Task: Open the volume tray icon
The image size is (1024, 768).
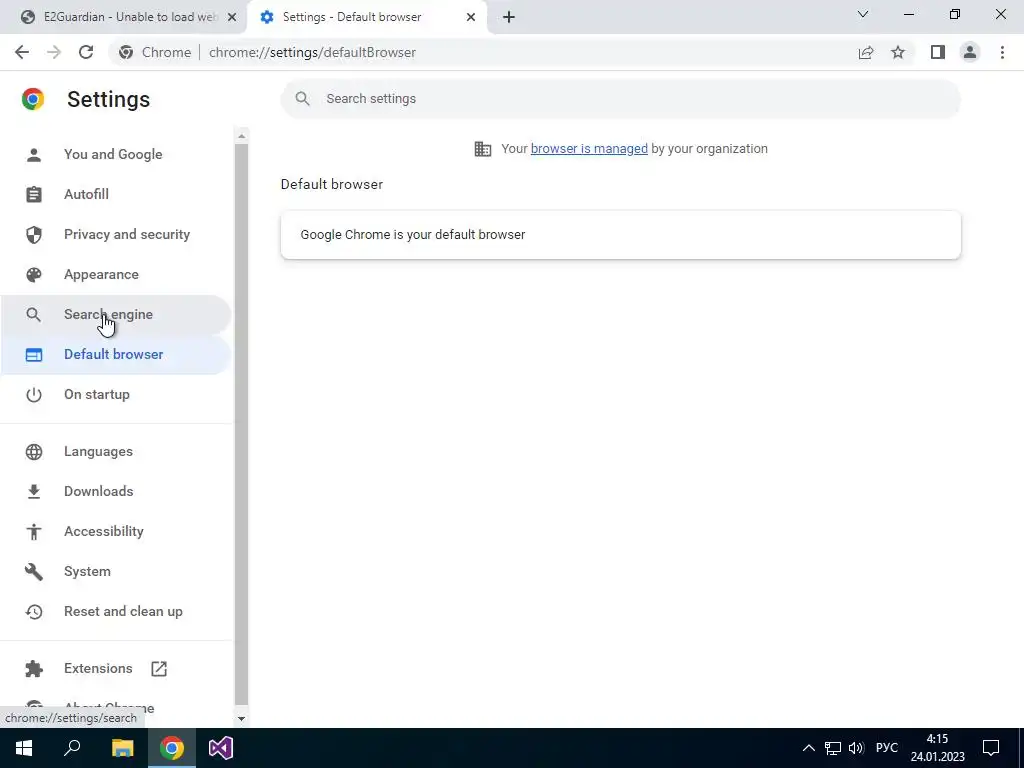Action: (x=856, y=748)
